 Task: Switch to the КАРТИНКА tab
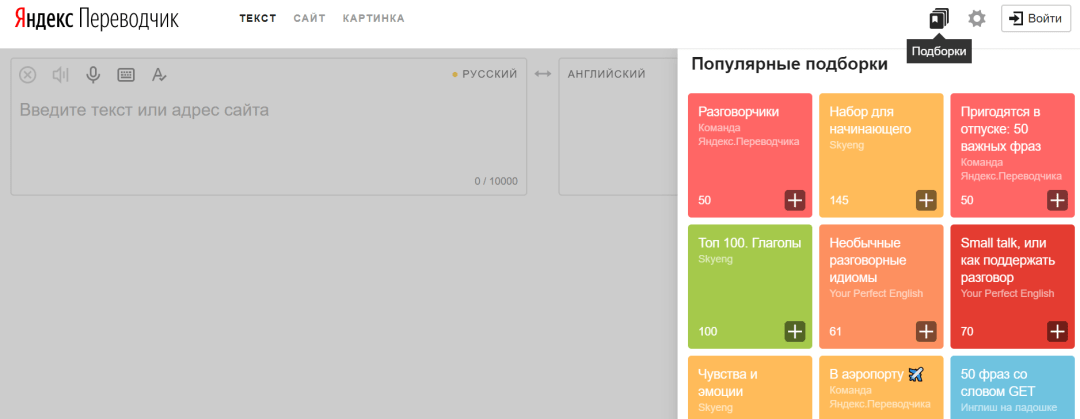pyautogui.click(x=373, y=19)
